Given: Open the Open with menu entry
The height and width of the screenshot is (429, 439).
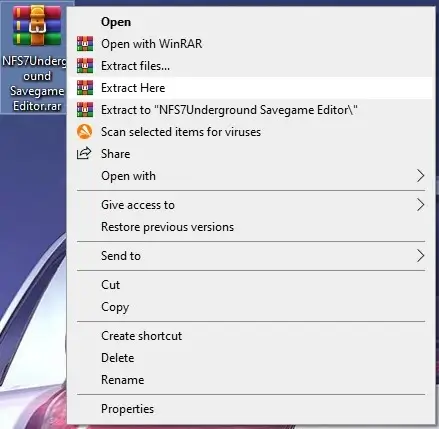Looking at the screenshot, I should (250, 176).
